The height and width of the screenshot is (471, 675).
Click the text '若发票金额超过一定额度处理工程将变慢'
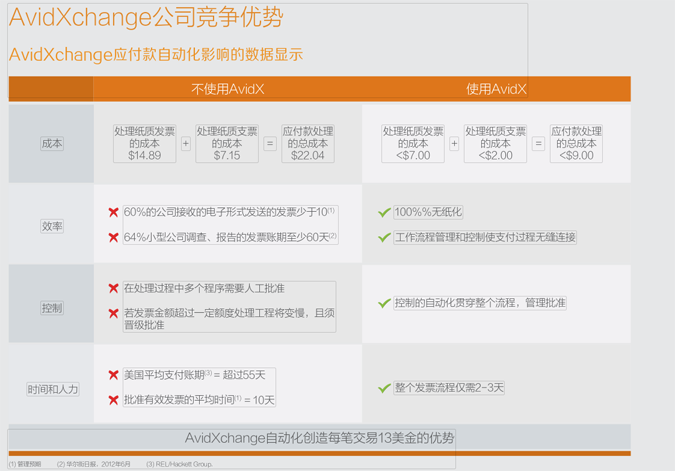(x=214, y=313)
